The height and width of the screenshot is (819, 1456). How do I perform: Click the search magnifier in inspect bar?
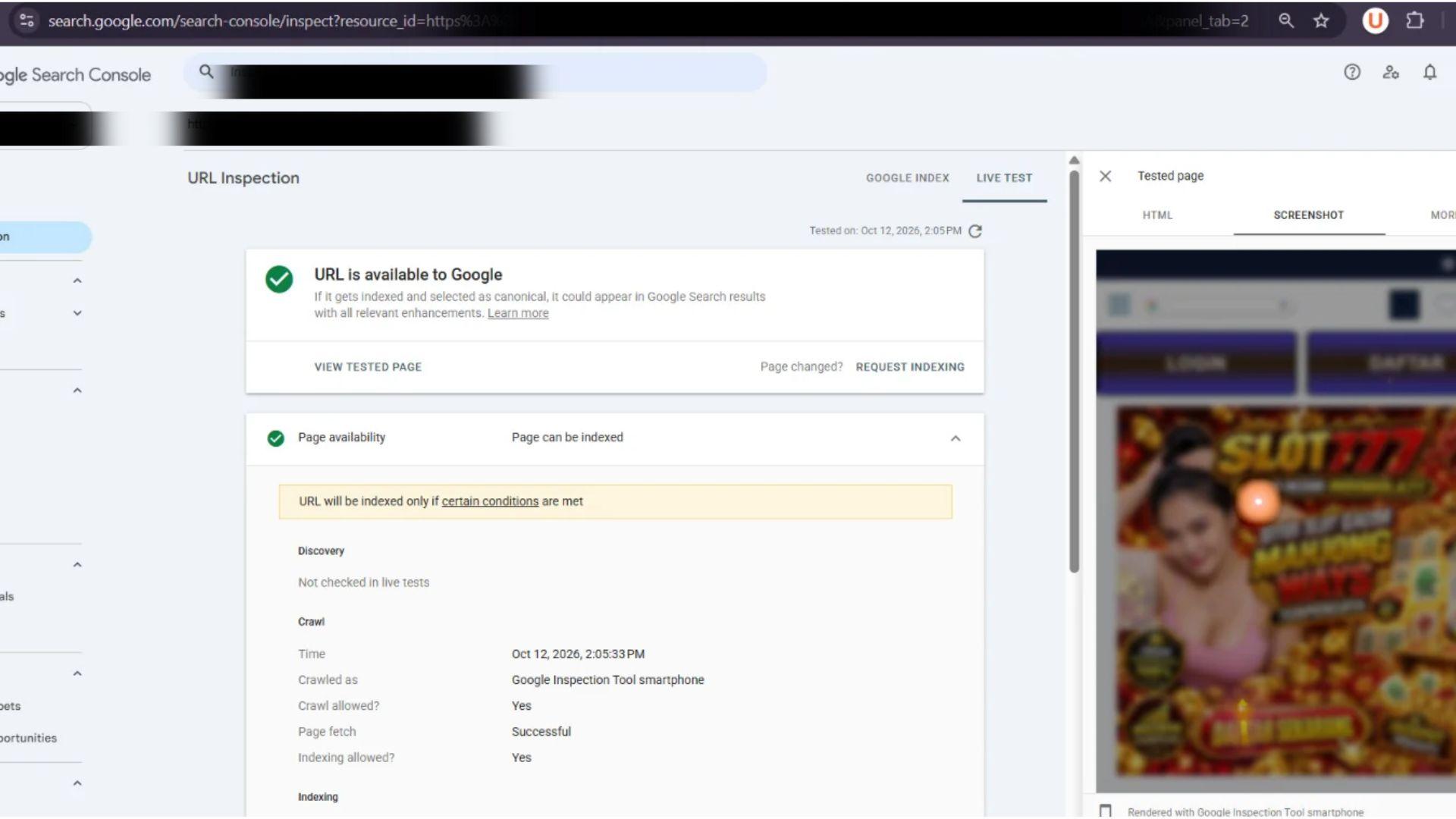206,71
